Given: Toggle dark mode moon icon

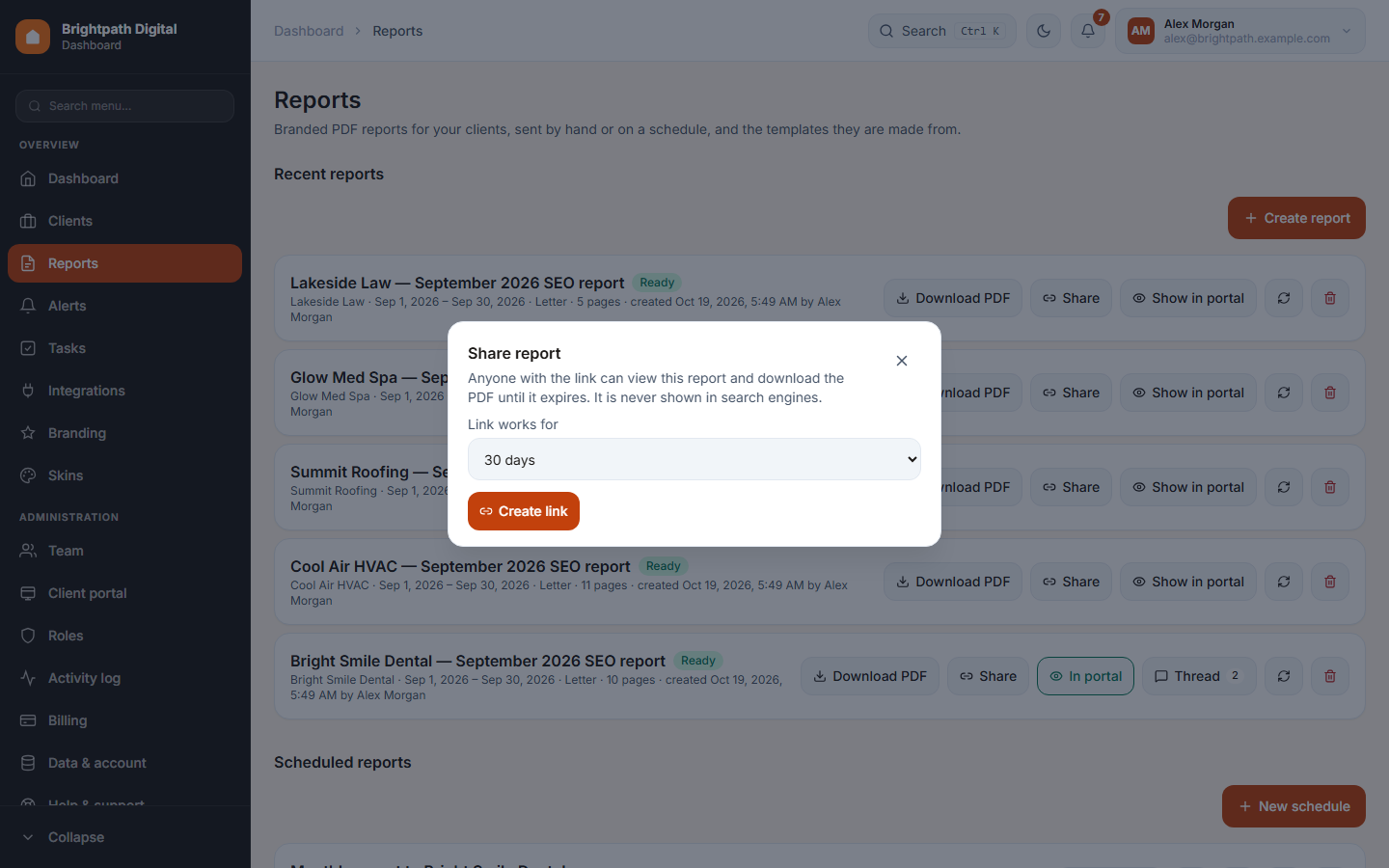Looking at the screenshot, I should click(x=1044, y=31).
